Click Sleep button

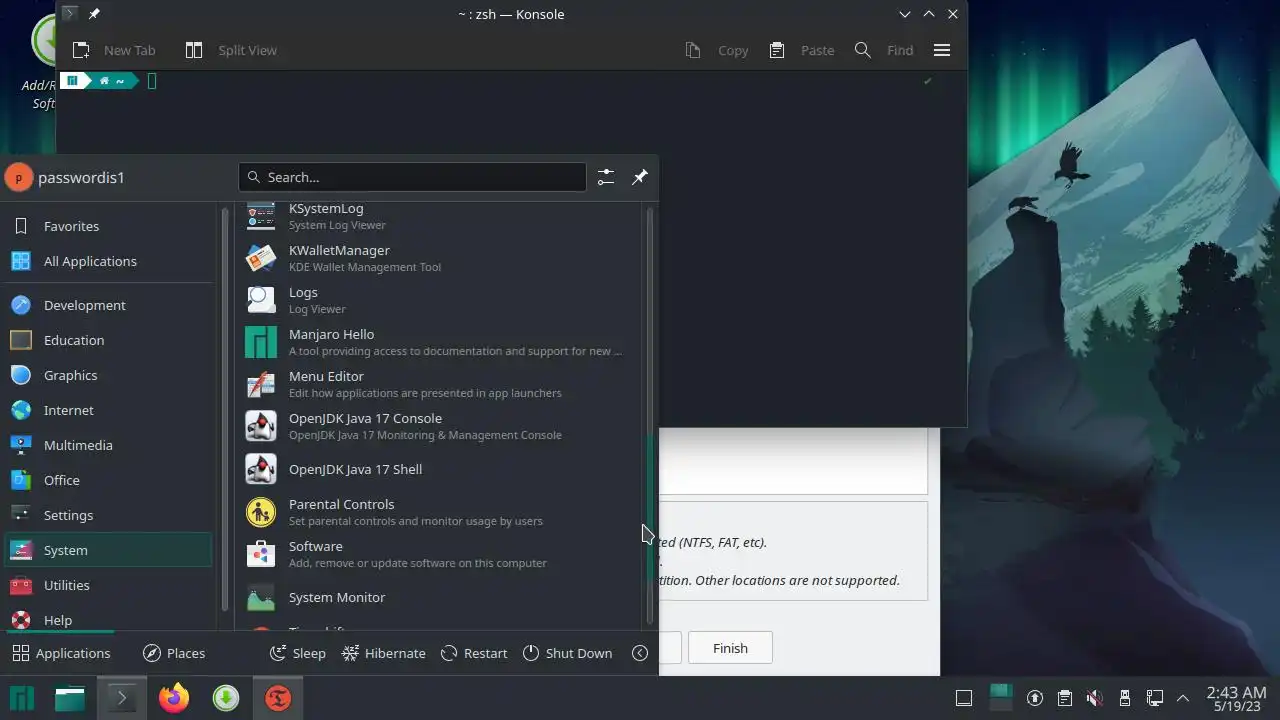point(298,653)
